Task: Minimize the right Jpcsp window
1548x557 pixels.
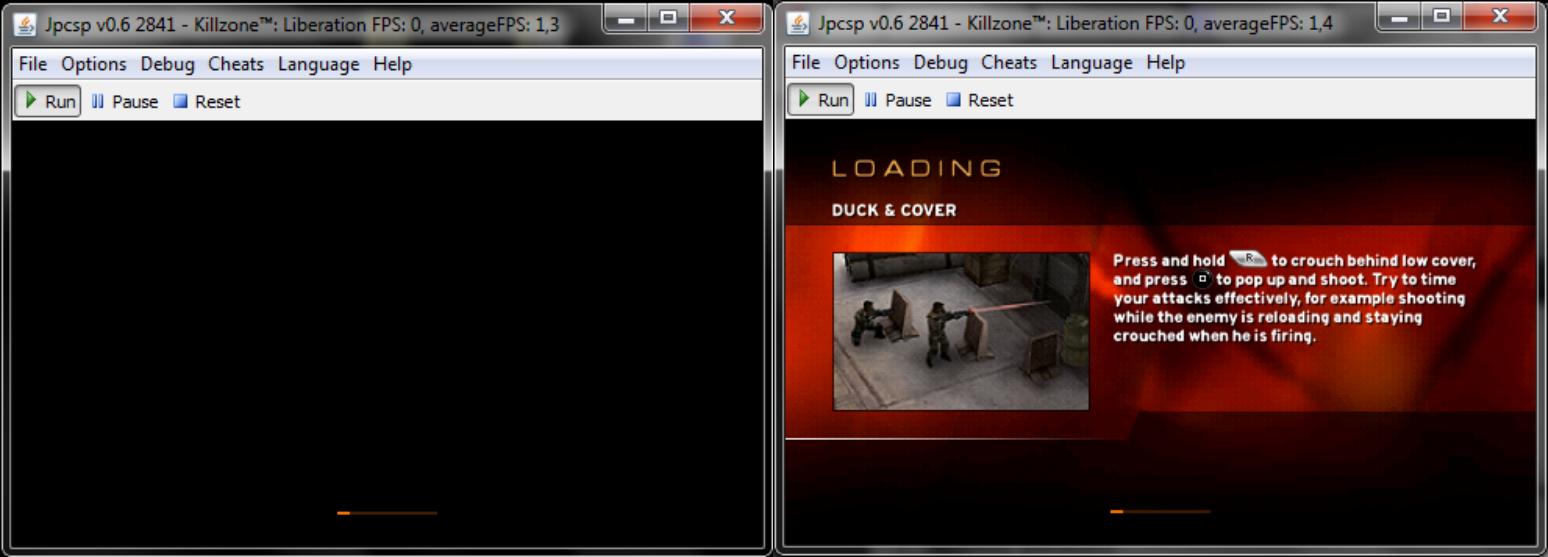Action: click(x=1397, y=15)
